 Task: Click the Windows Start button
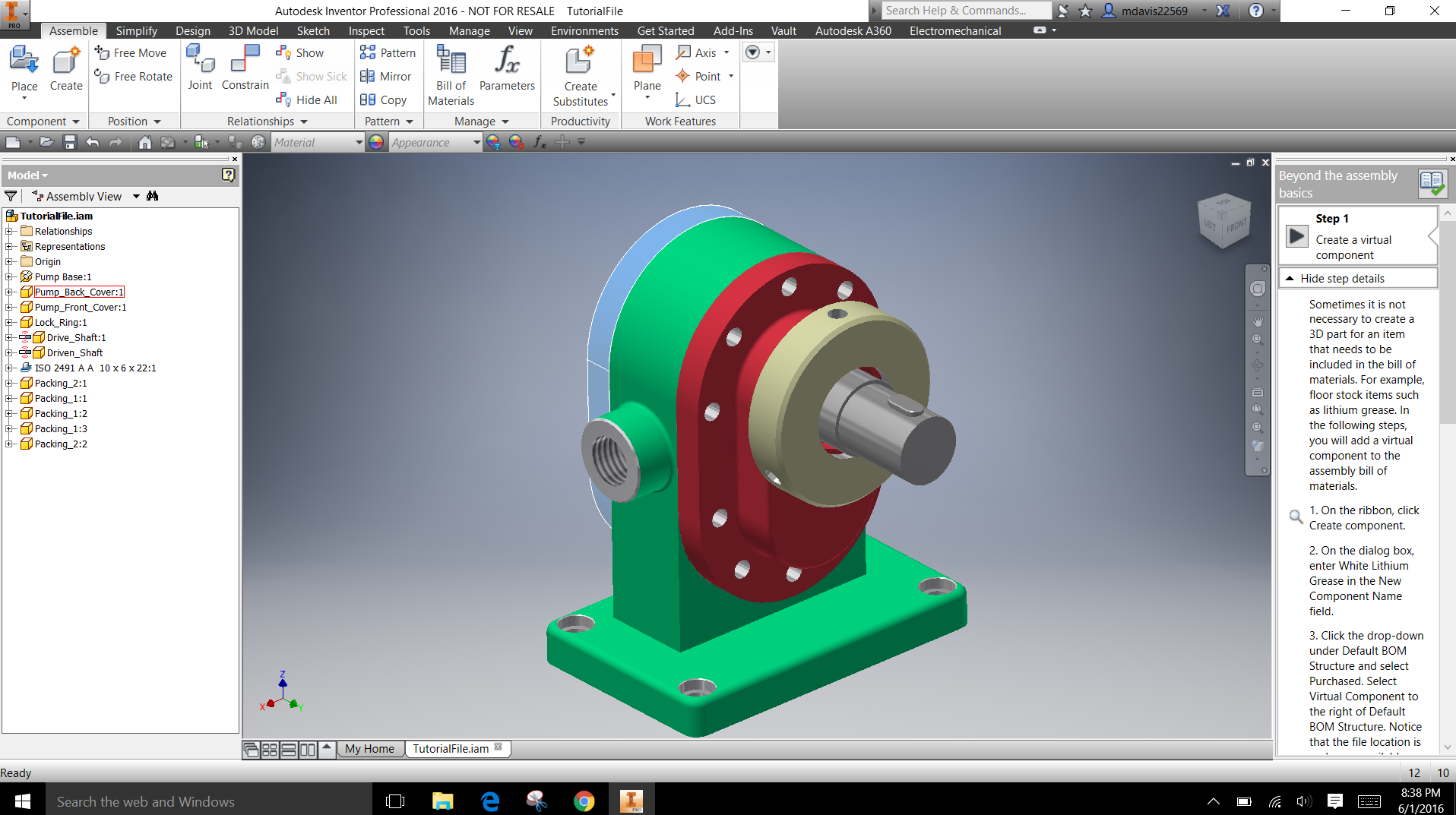click(22, 801)
